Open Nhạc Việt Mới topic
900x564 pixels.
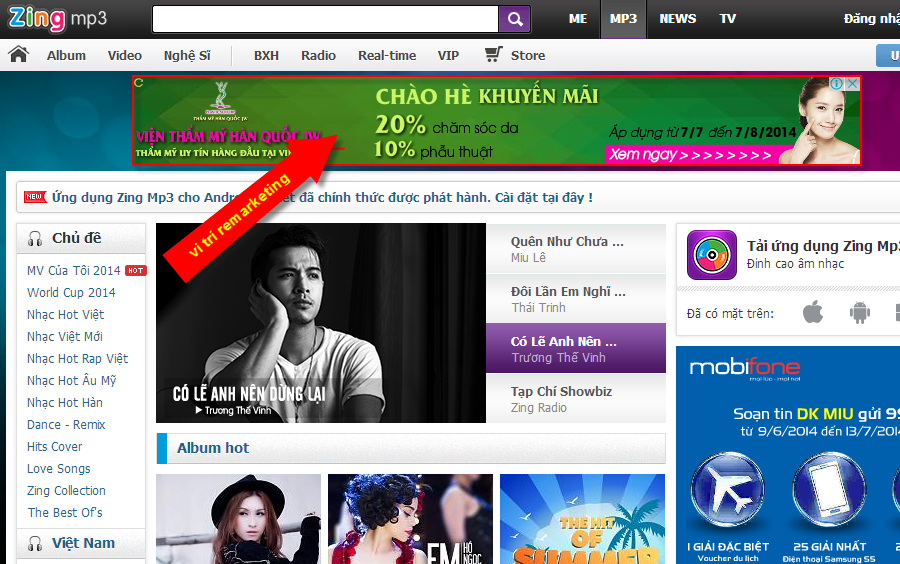point(65,336)
